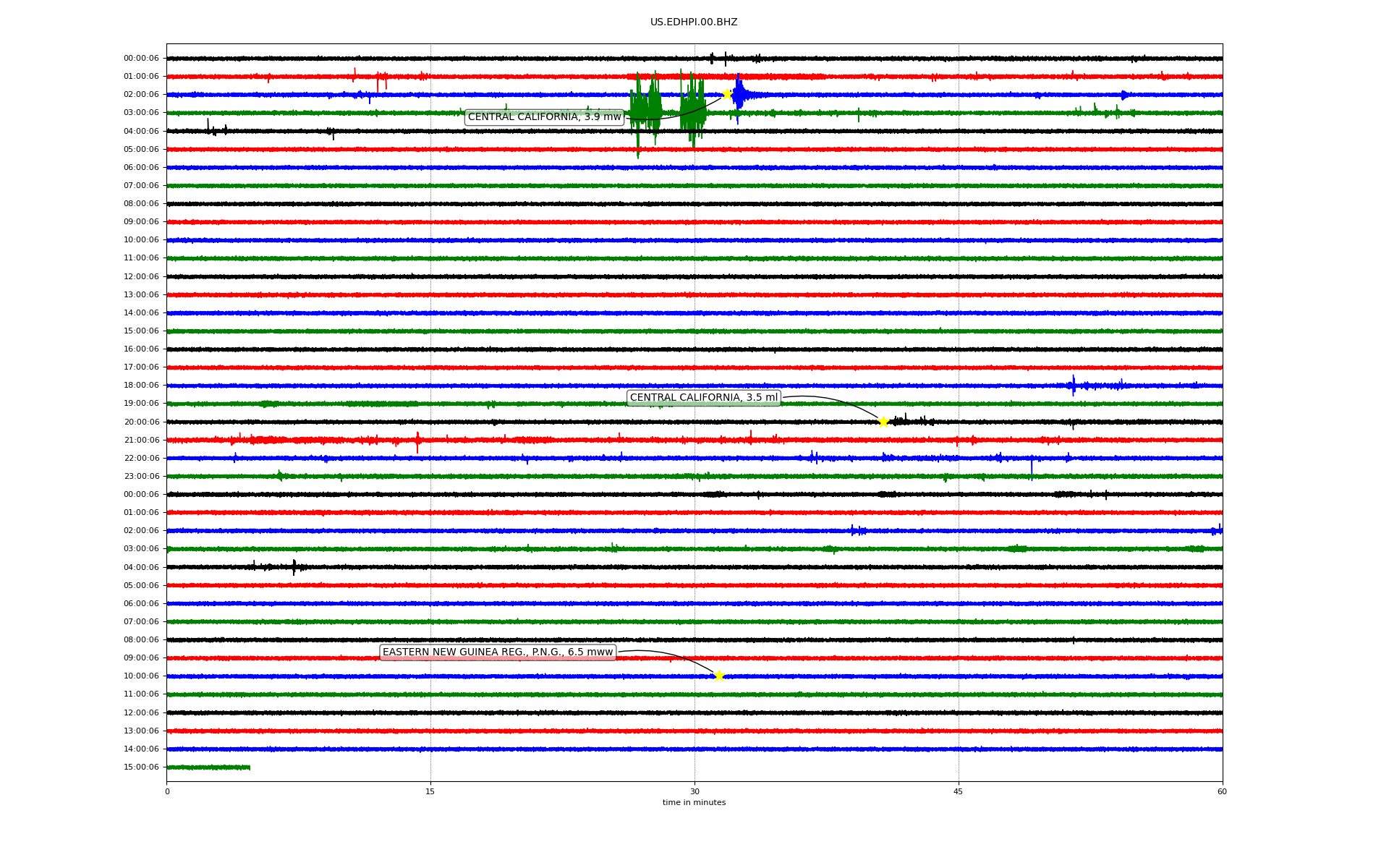Viewport: 1389px width, 868px height.
Task: Click the 0 tick label on the x-axis
Action: pos(167,791)
